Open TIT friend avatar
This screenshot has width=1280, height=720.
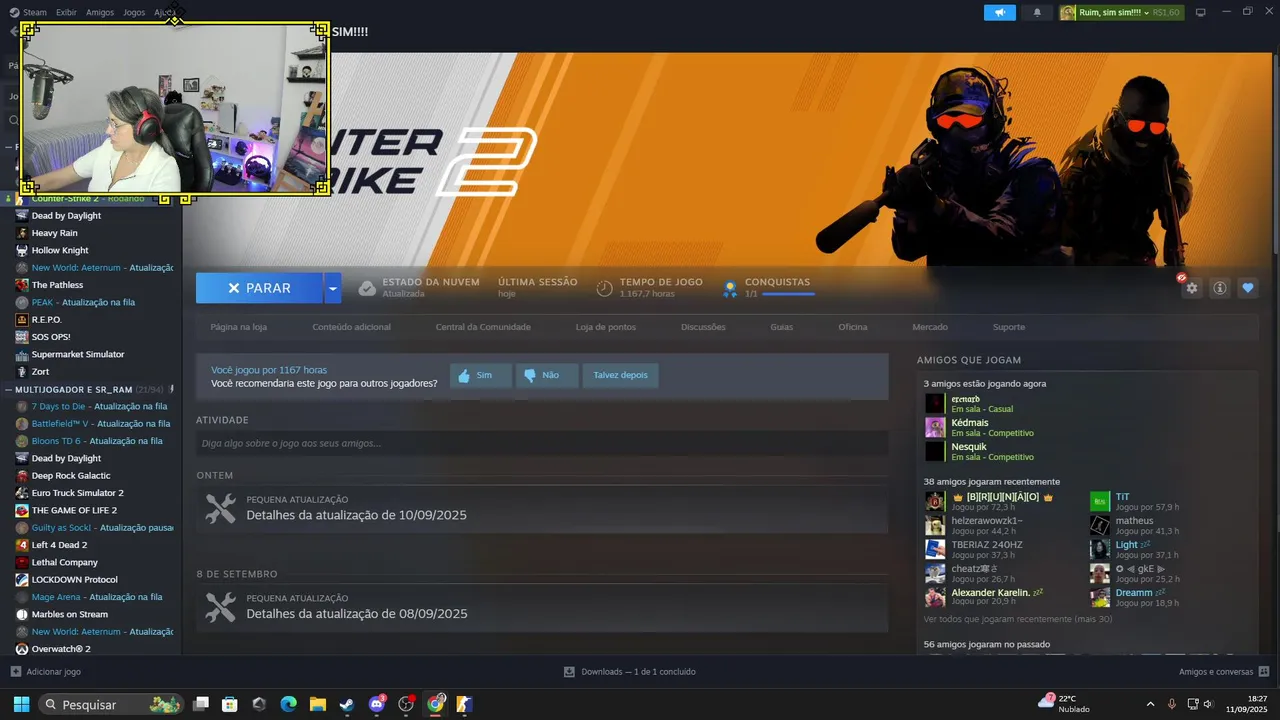coord(1100,502)
